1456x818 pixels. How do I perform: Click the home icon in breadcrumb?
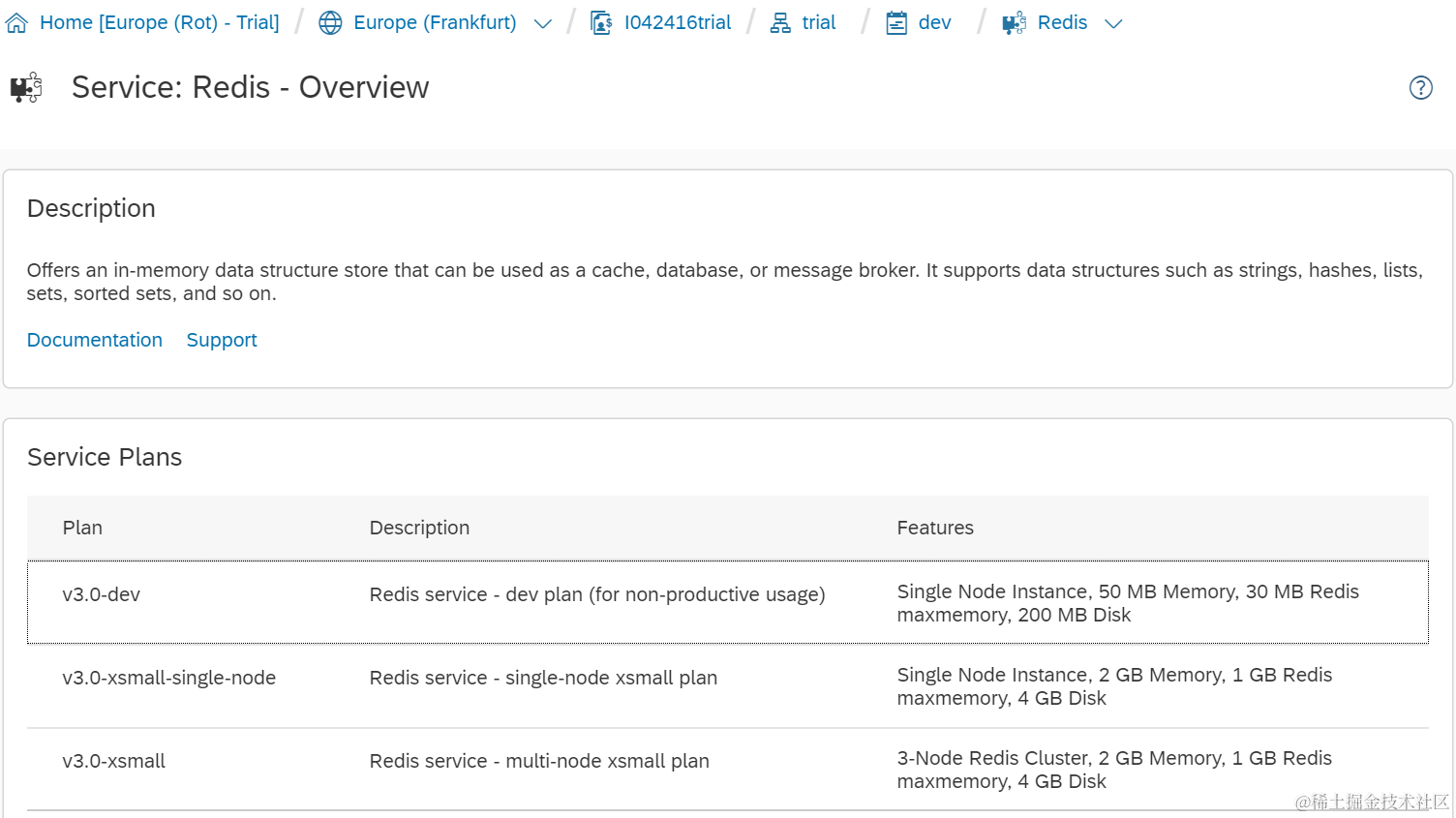click(16, 23)
